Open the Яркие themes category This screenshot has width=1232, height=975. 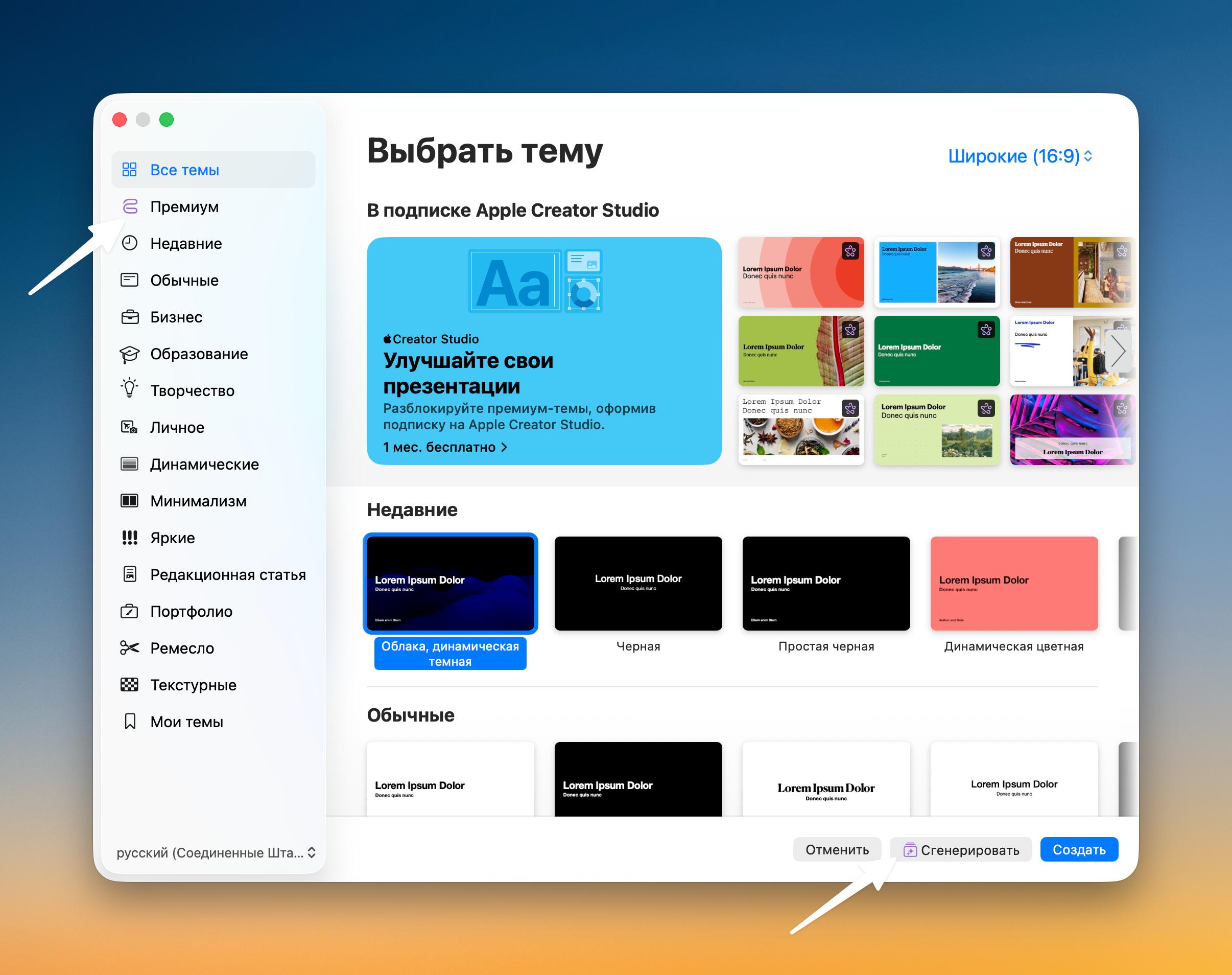[x=214, y=538]
